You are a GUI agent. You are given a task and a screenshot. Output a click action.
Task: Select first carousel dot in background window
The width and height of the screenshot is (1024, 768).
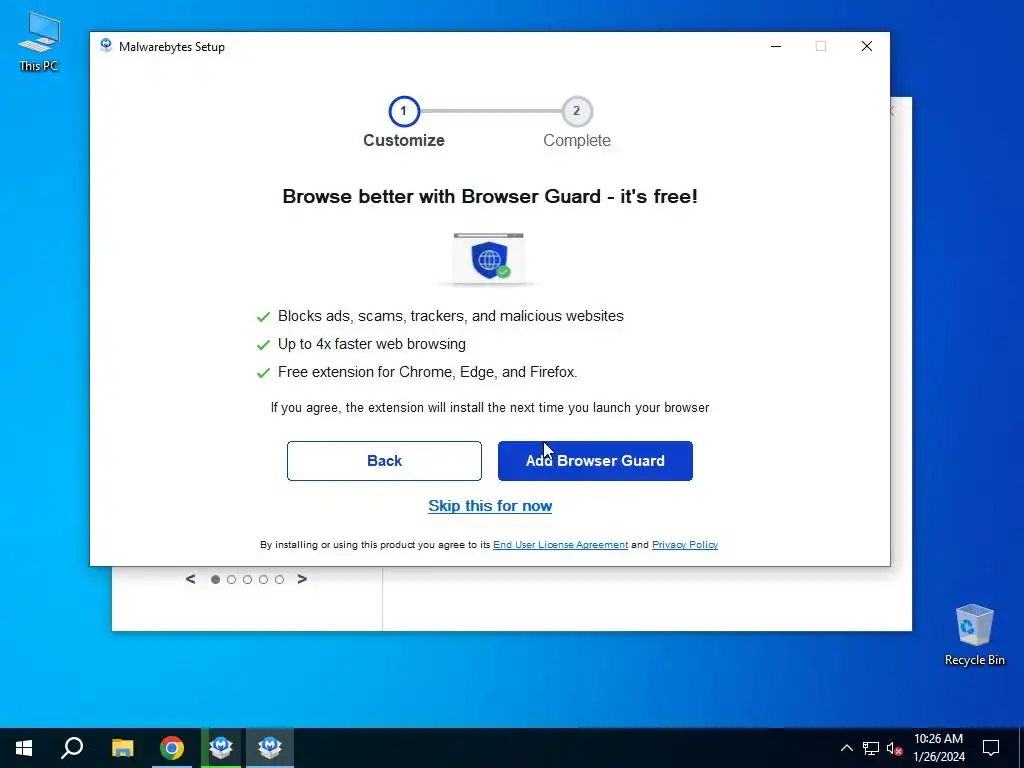(x=216, y=580)
